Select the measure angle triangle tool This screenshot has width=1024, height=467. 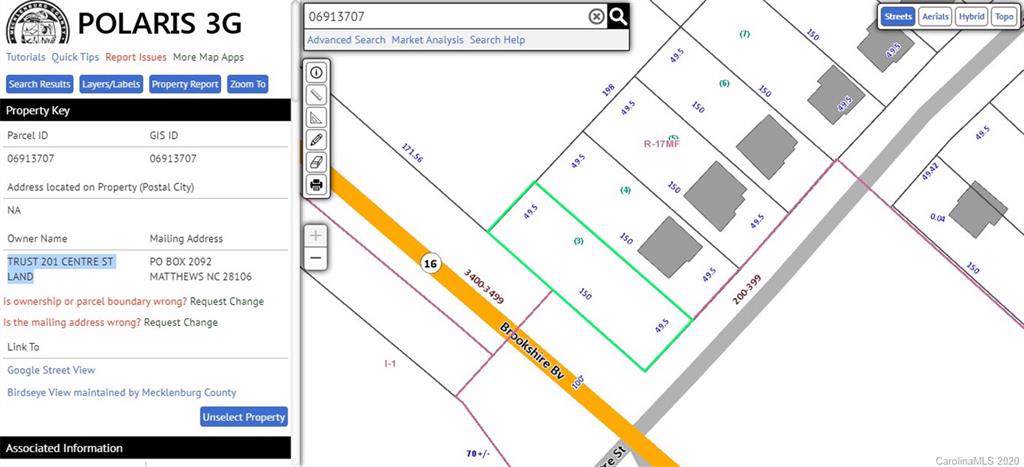click(317, 118)
